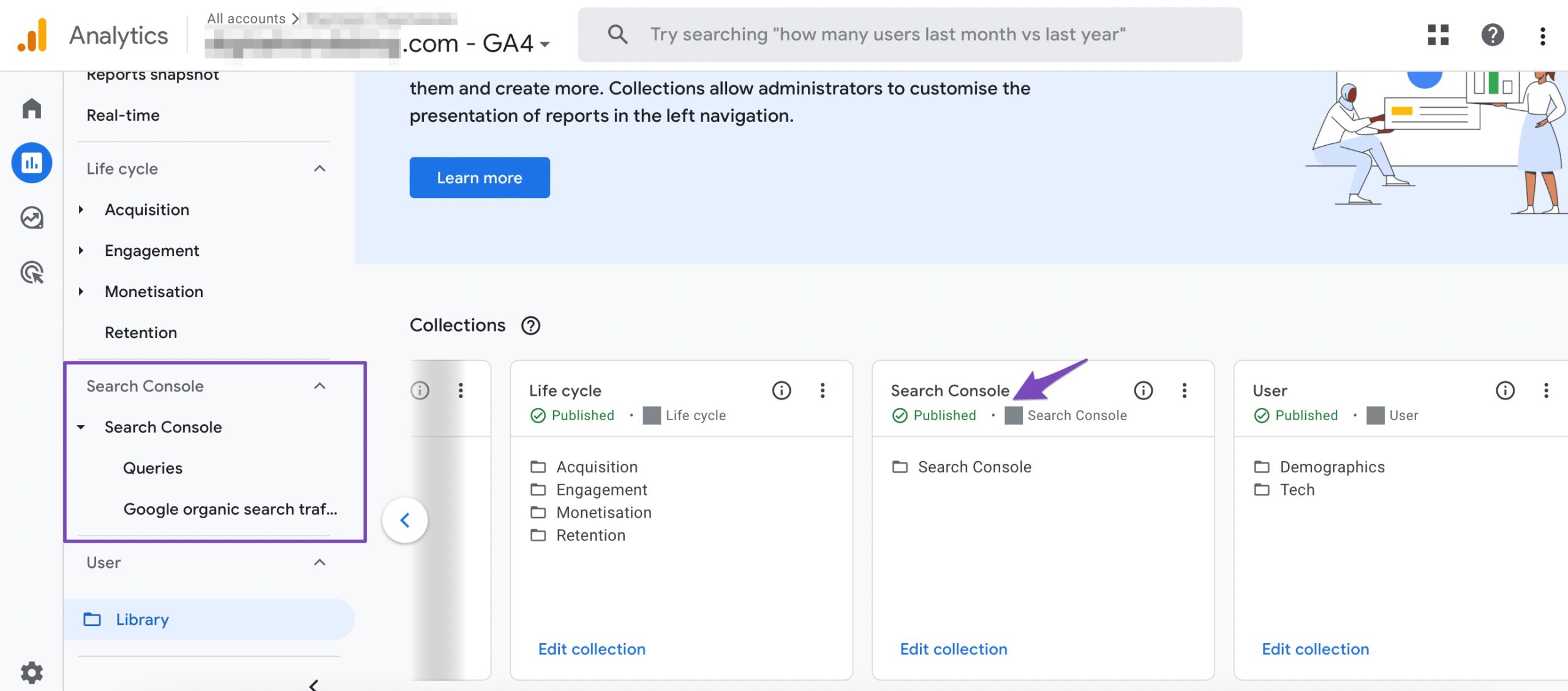This screenshot has width=1568, height=691.
Task: Open the Library page
Action: pyautogui.click(x=209, y=619)
